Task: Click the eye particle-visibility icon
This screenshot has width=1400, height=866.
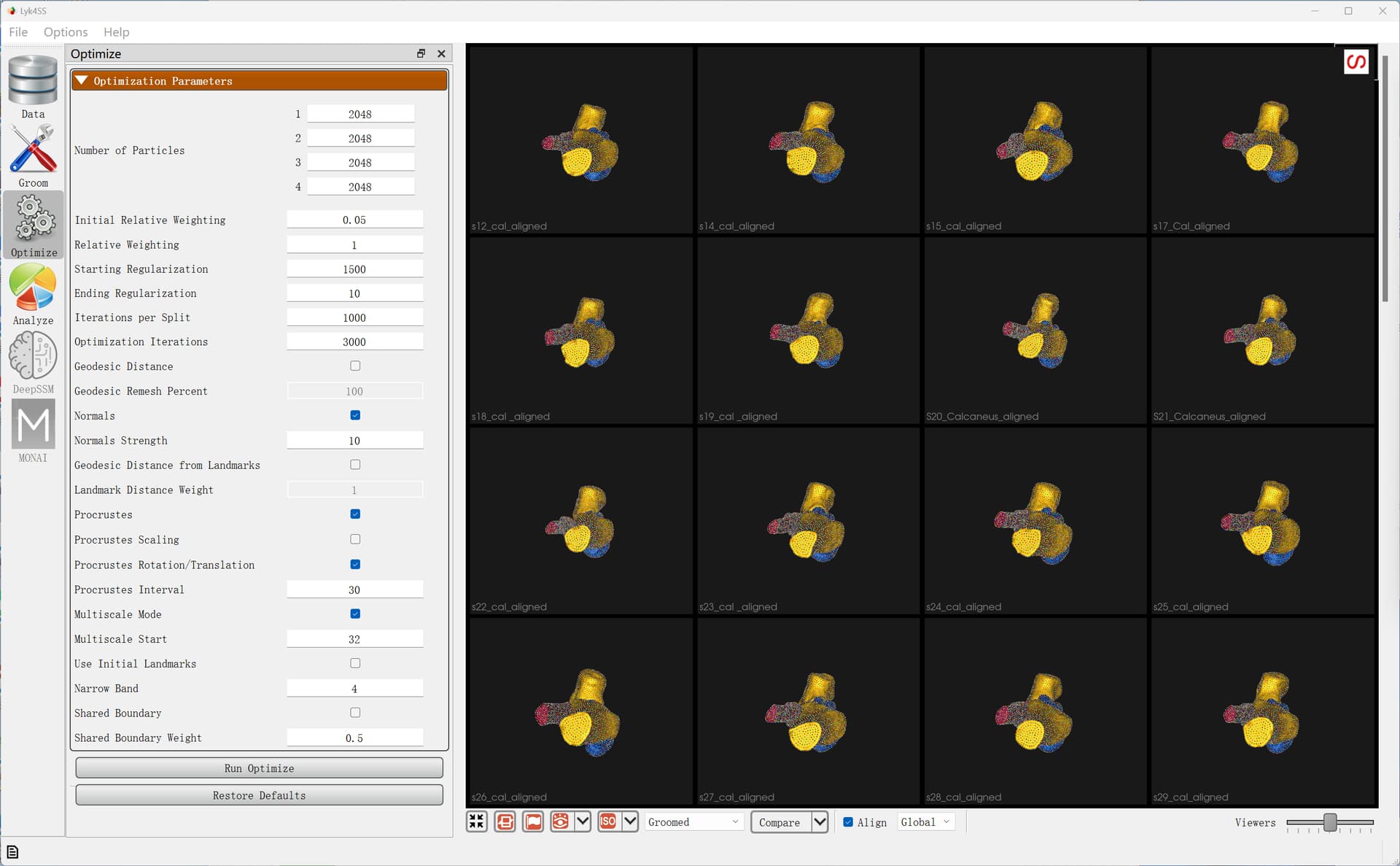Action: point(560,821)
